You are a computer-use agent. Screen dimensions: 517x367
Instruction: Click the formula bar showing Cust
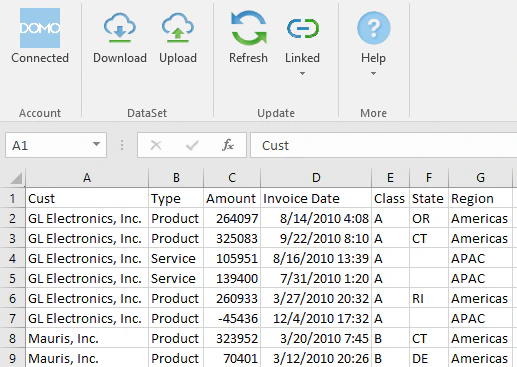click(x=383, y=145)
